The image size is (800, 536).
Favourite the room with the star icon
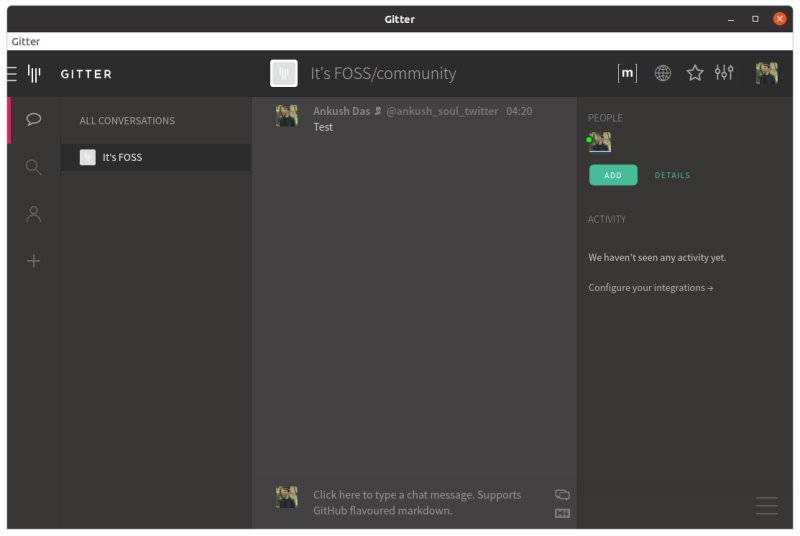click(x=694, y=73)
